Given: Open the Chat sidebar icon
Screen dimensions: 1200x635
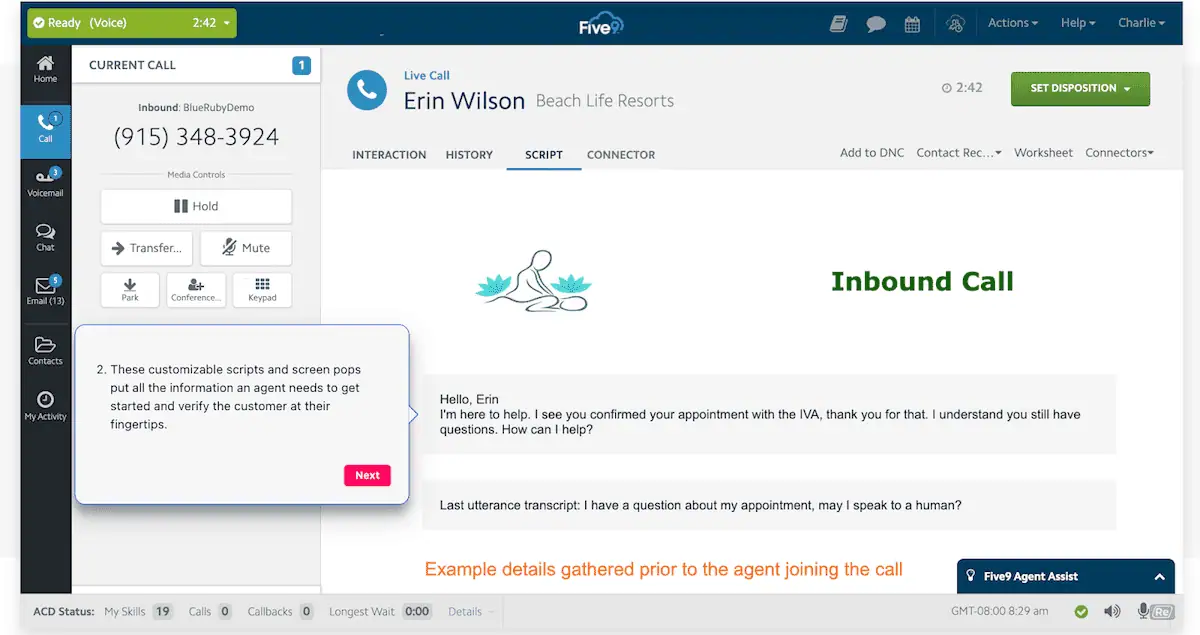Looking at the screenshot, I should pos(45,238).
